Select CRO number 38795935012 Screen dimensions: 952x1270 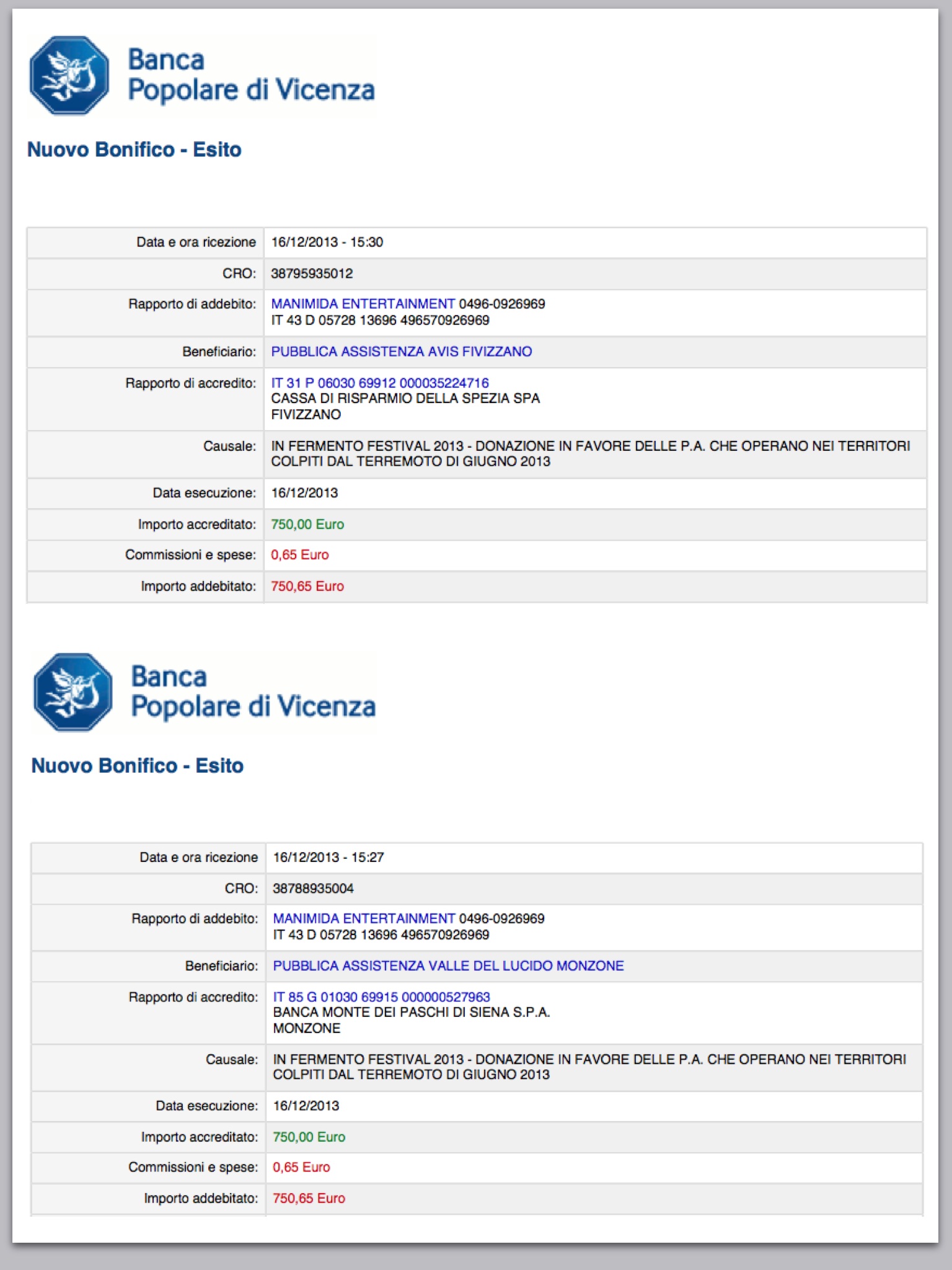(x=312, y=273)
